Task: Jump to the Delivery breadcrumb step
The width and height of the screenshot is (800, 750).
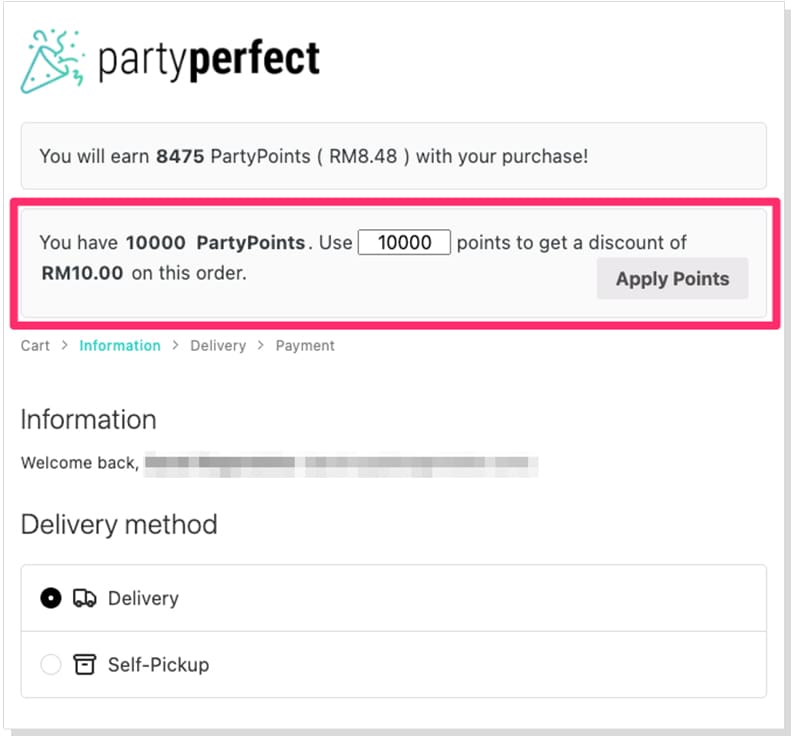Action: [217, 346]
